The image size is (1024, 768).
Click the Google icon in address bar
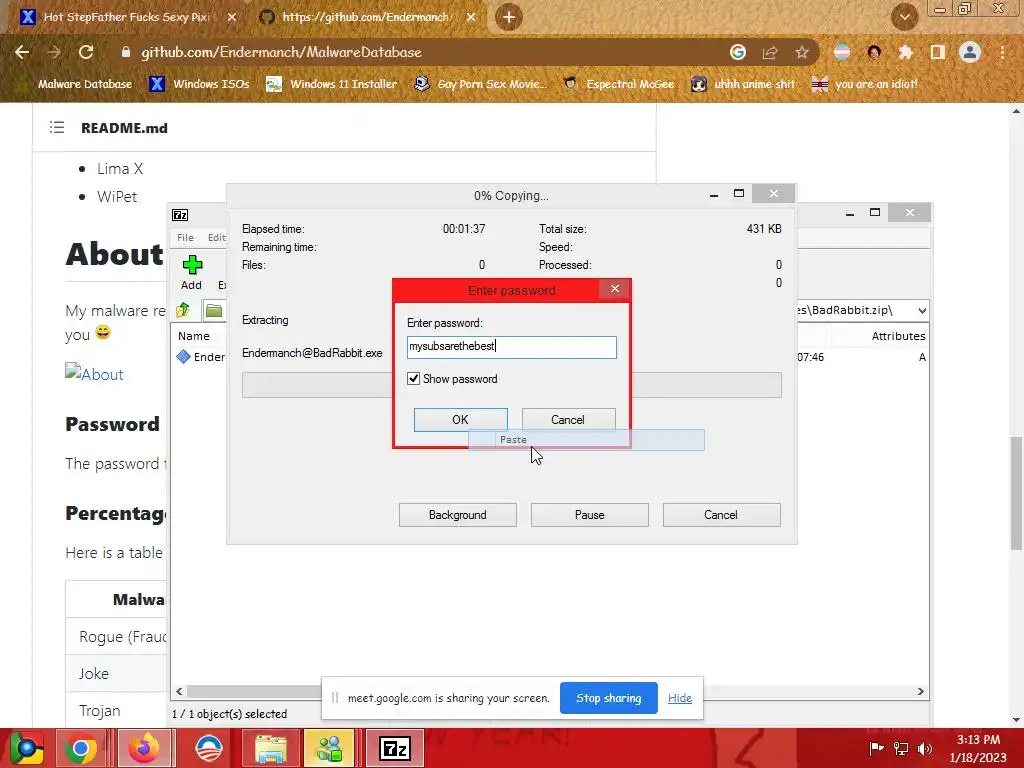click(738, 52)
